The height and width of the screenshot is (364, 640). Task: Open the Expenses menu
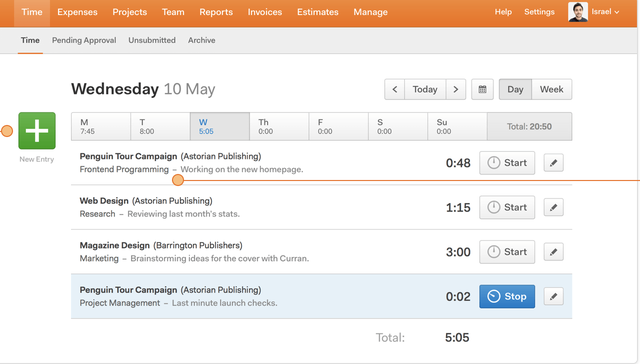(77, 12)
